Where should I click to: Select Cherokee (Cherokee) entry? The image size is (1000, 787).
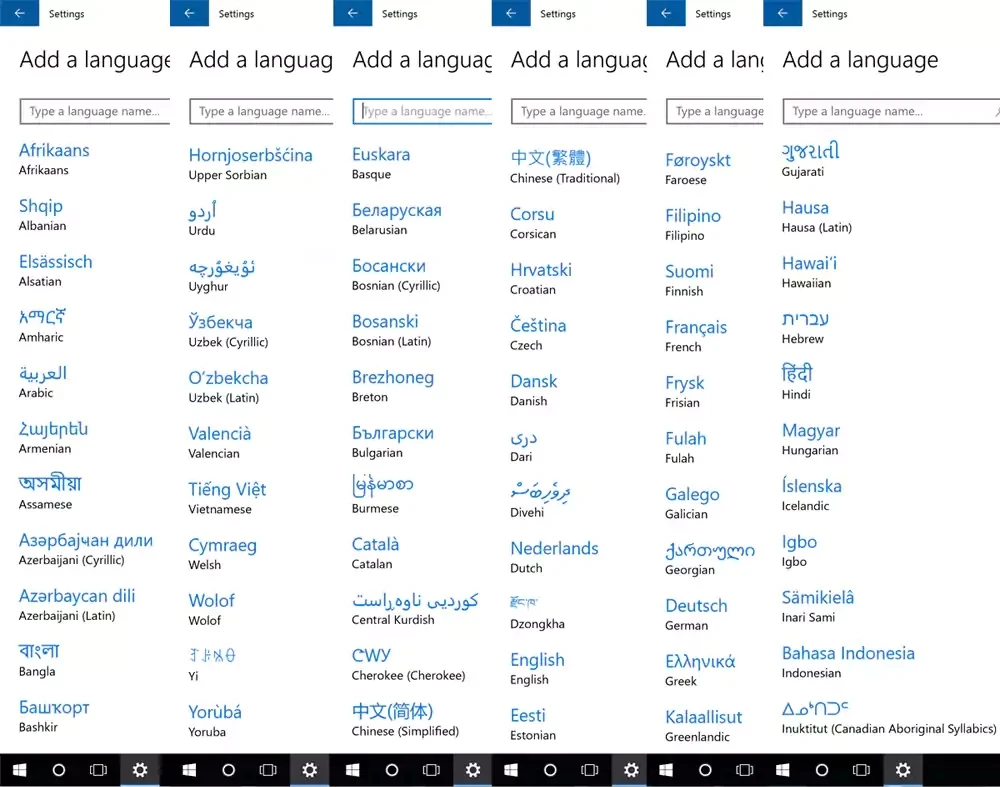click(408, 665)
